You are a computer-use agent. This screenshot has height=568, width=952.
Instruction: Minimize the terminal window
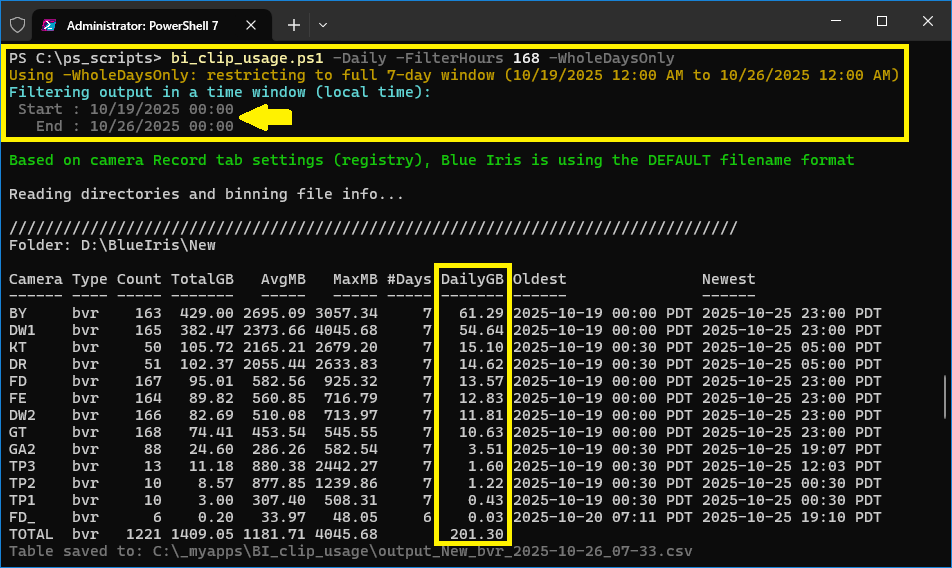point(836,21)
